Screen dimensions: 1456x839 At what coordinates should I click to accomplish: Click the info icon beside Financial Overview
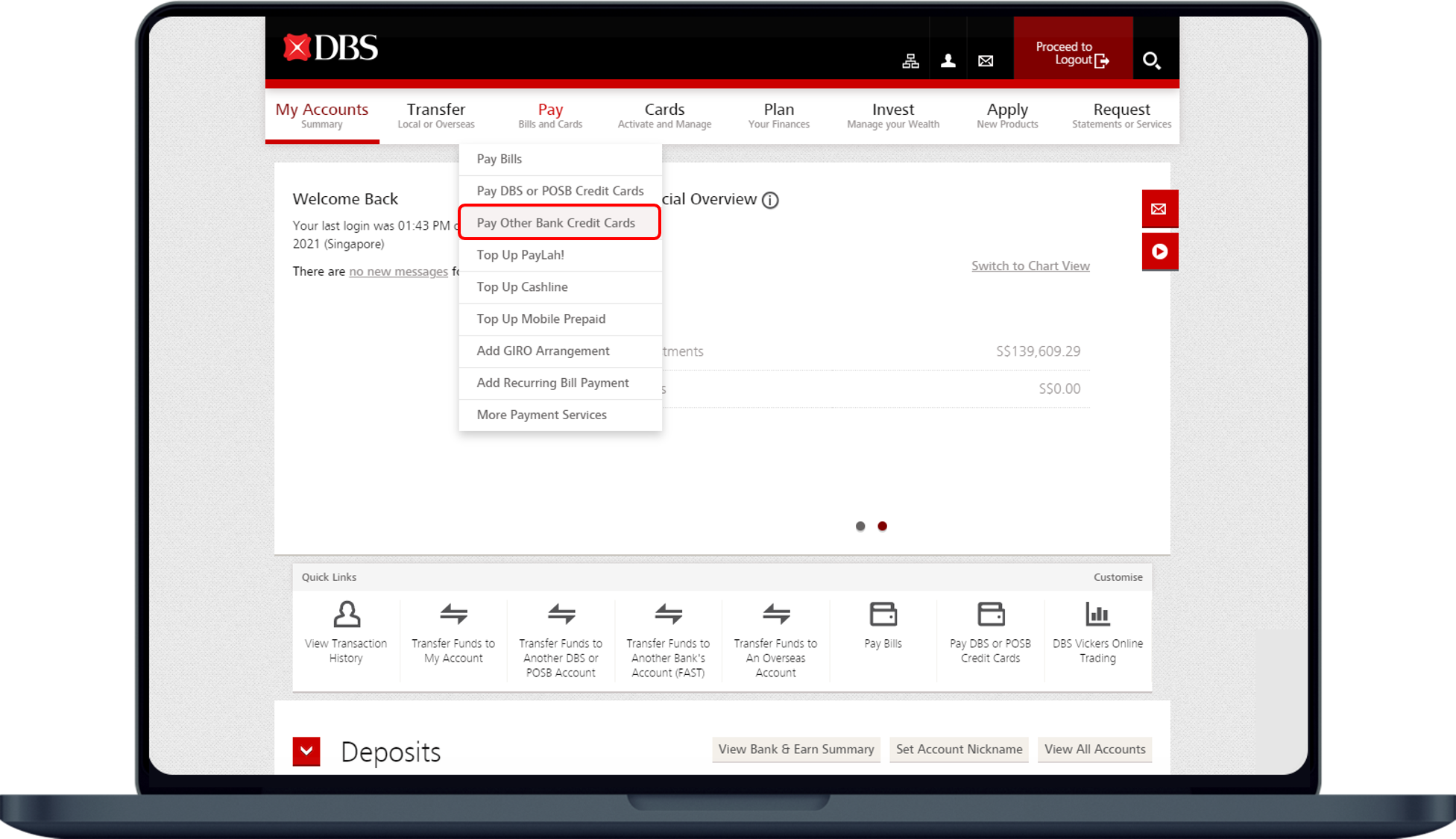770,200
